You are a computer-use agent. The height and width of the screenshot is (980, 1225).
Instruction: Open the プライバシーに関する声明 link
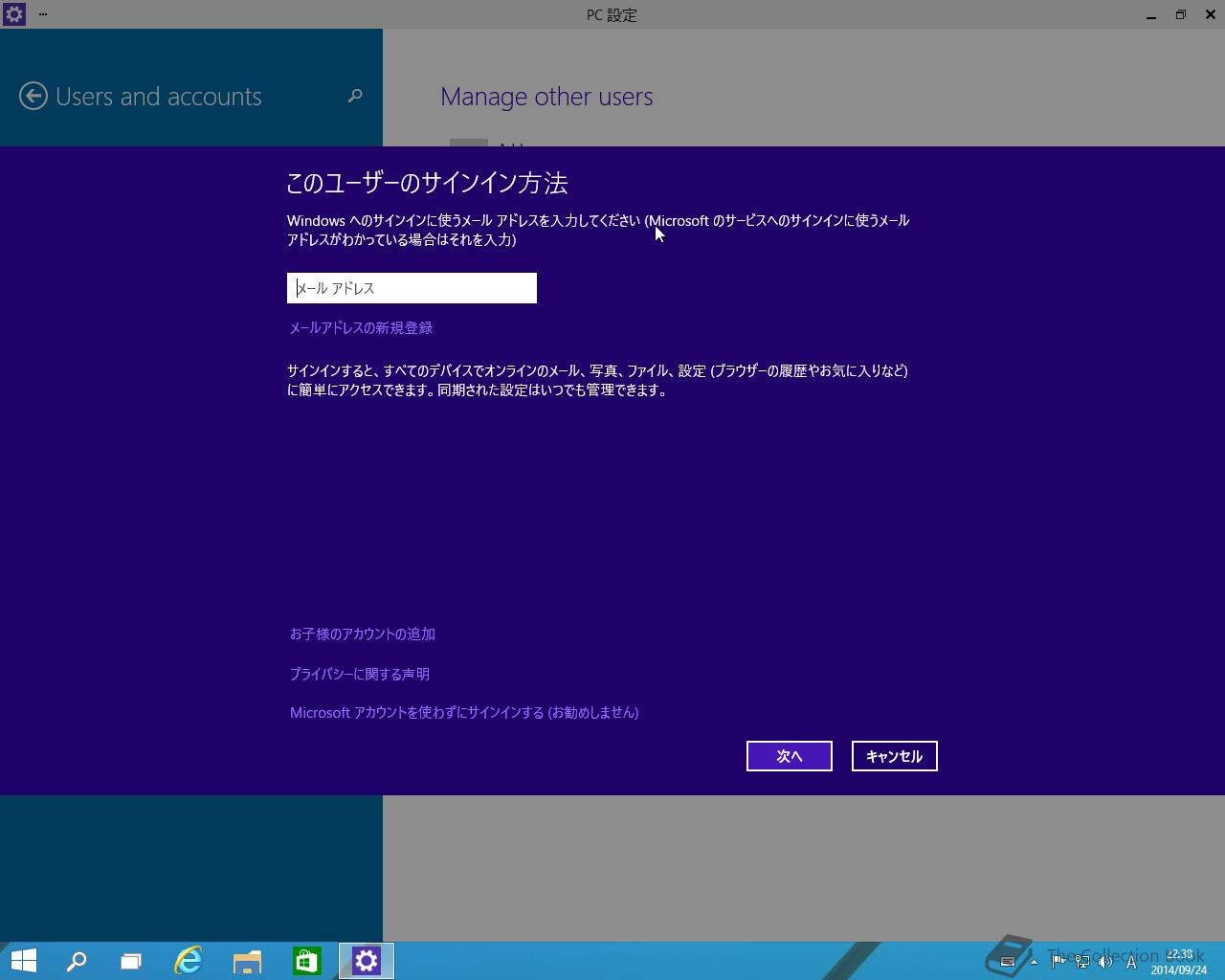point(360,674)
